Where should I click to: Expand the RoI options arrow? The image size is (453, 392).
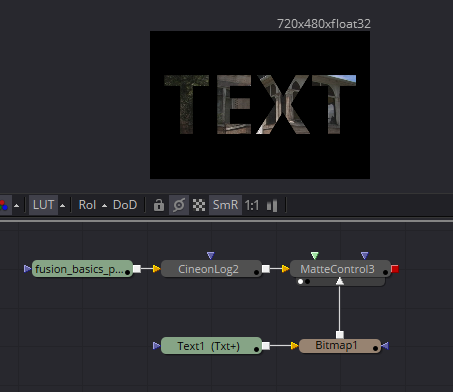tap(104, 205)
